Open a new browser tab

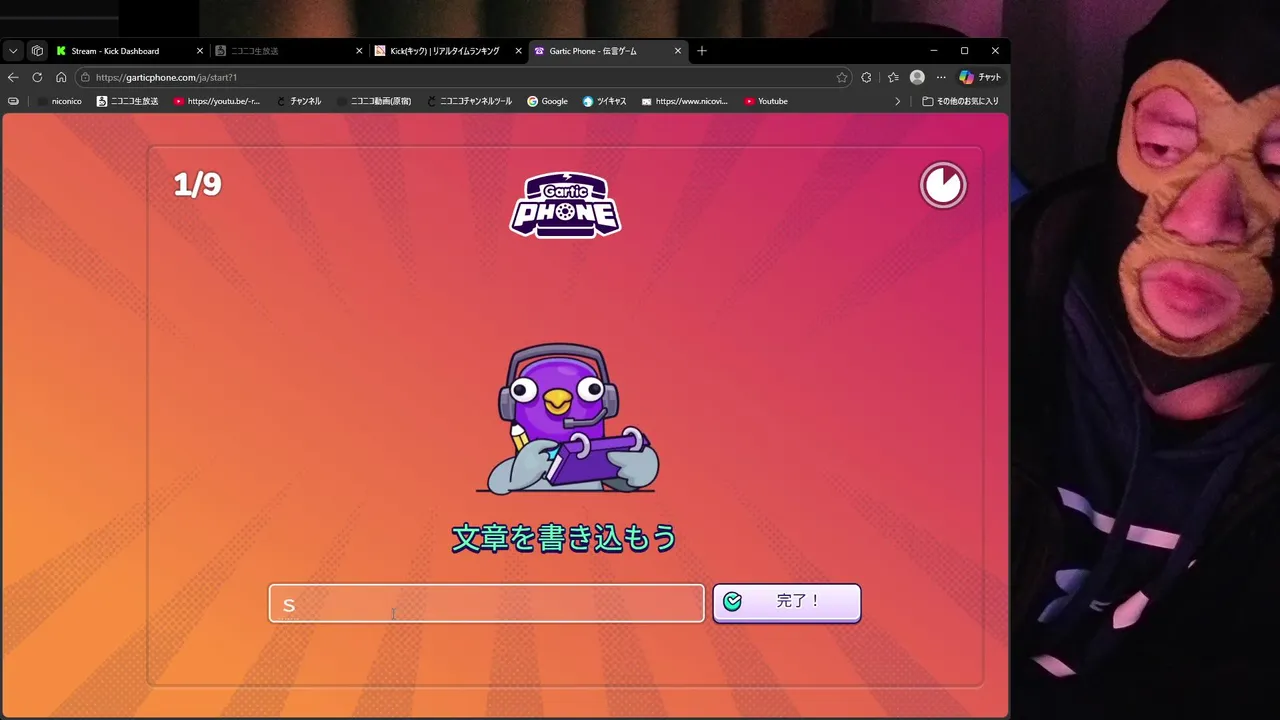pos(702,51)
